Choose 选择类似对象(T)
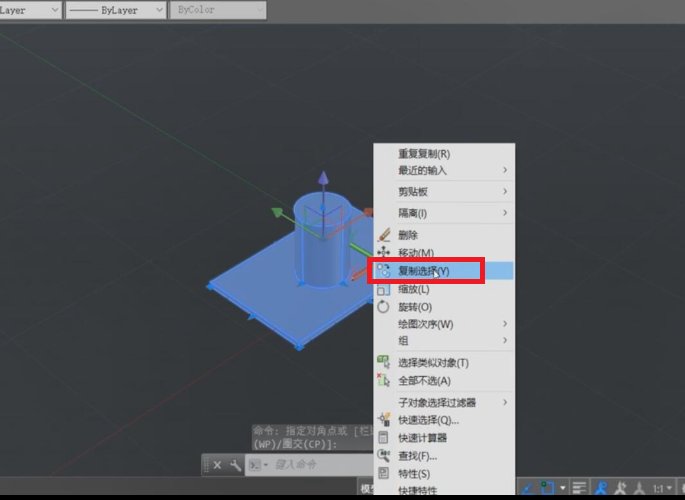Image resolution: width=685 pixels, height=500 pixels. (x=444, y=362)
